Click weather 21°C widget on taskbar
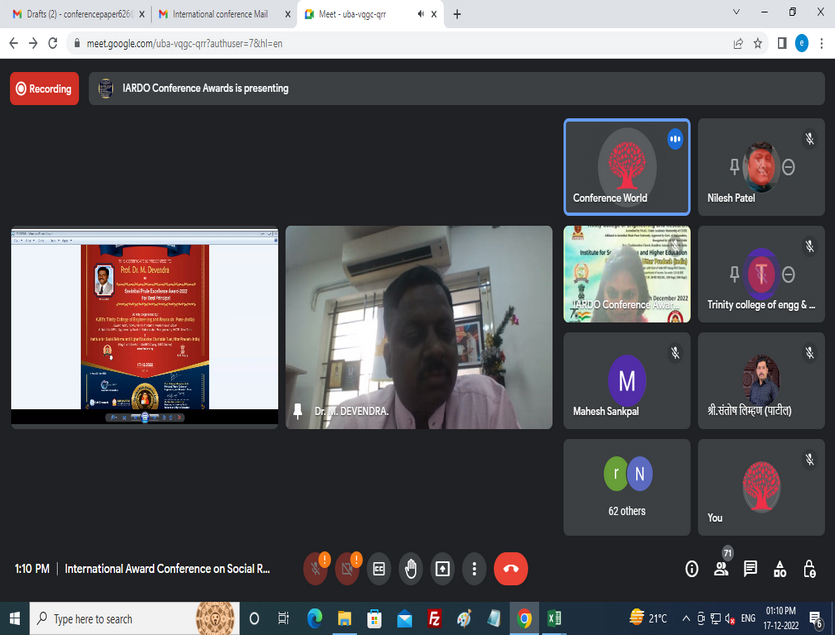The width and height of the screenshot is (835, 635). (x=648, y=618)
